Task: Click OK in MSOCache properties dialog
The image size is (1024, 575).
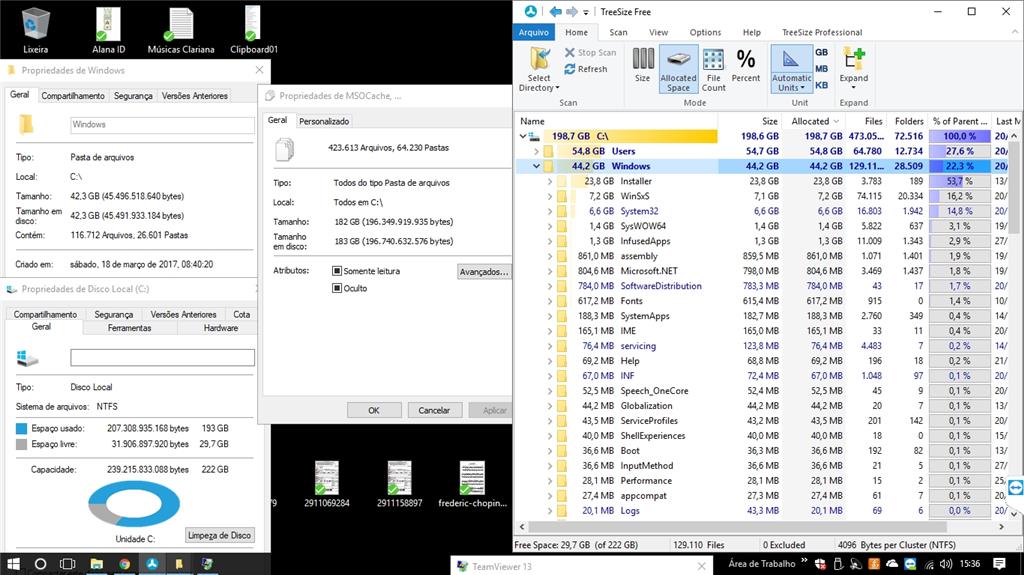Action: (374, 410)
